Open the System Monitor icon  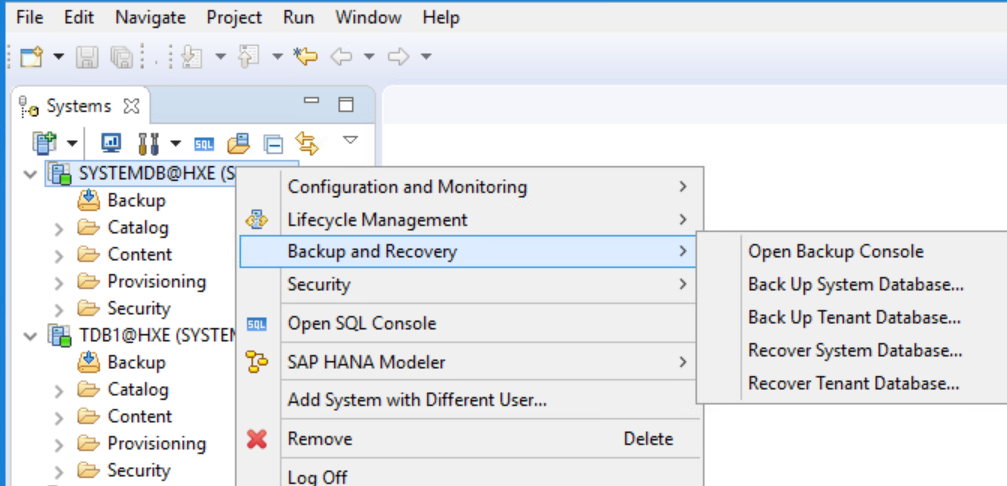pyautogui.click(x=112, y=143)
